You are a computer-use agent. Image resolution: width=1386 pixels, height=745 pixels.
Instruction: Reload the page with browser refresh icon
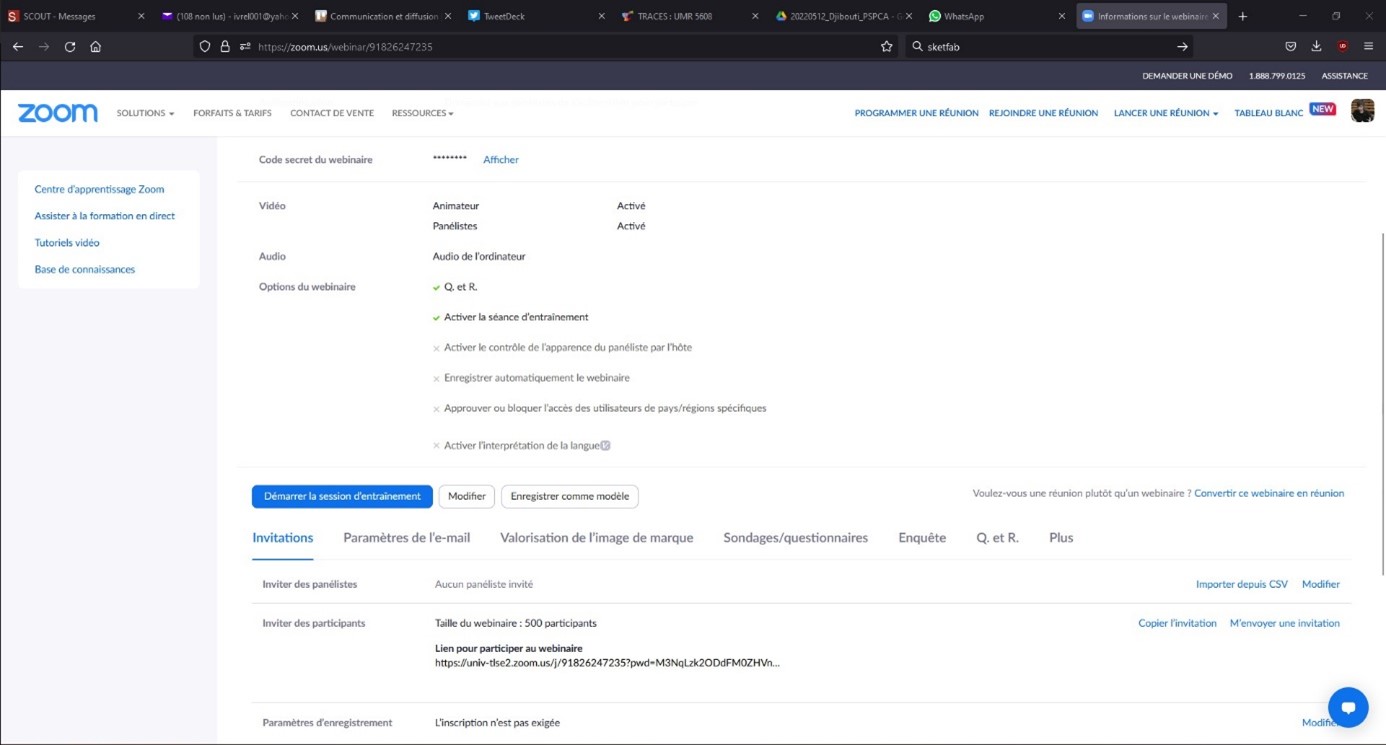tap(70, 47)
